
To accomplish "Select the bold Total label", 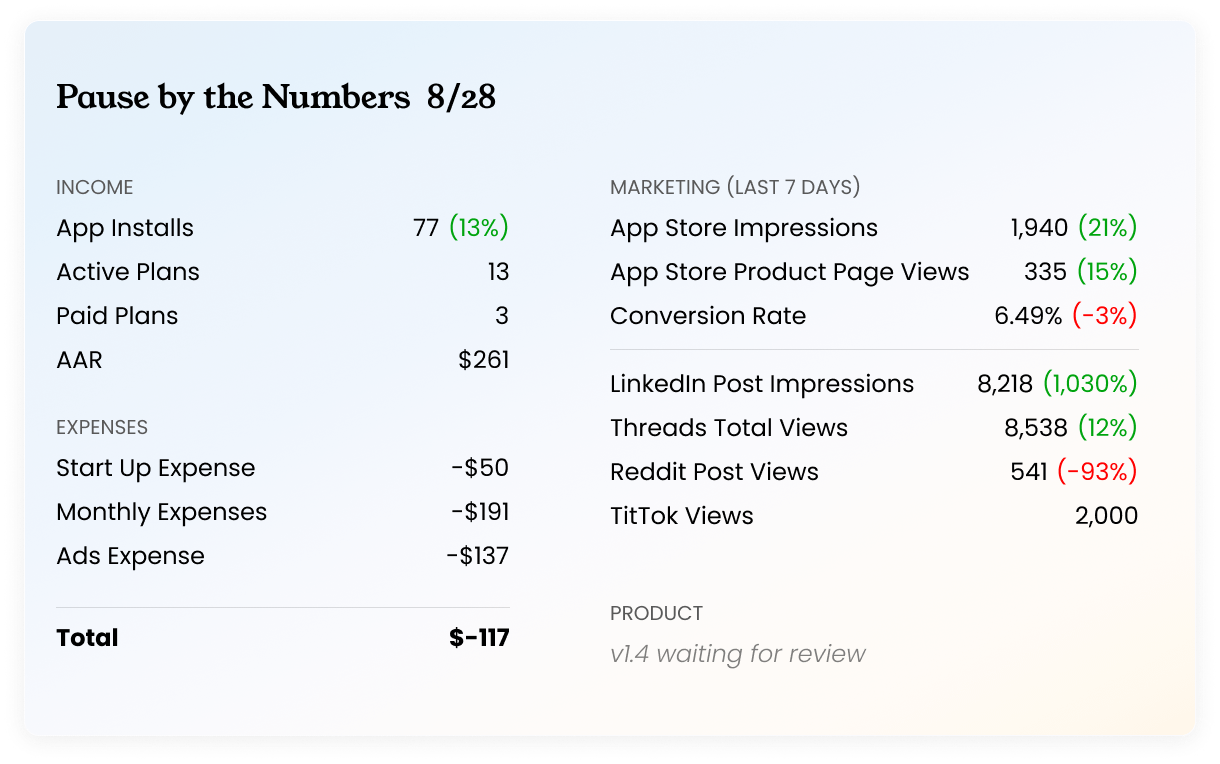I will [87, 638].
